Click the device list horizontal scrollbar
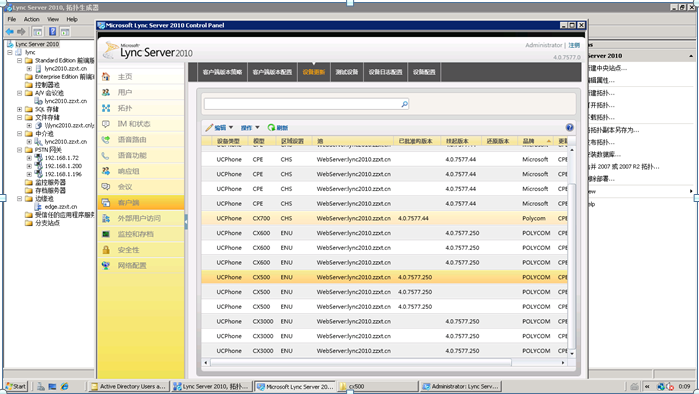This screenshot has width=699, height=394. pos(361,363)
